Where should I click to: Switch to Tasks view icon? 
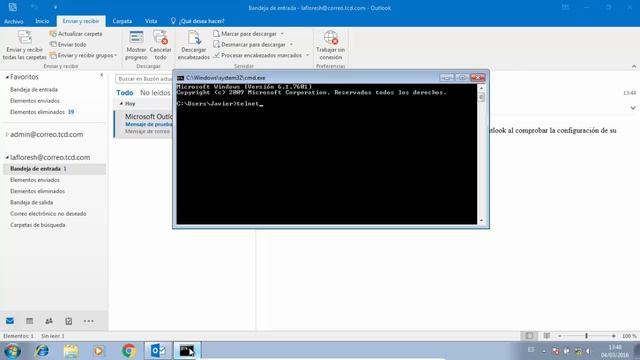[x=69, y=321]
